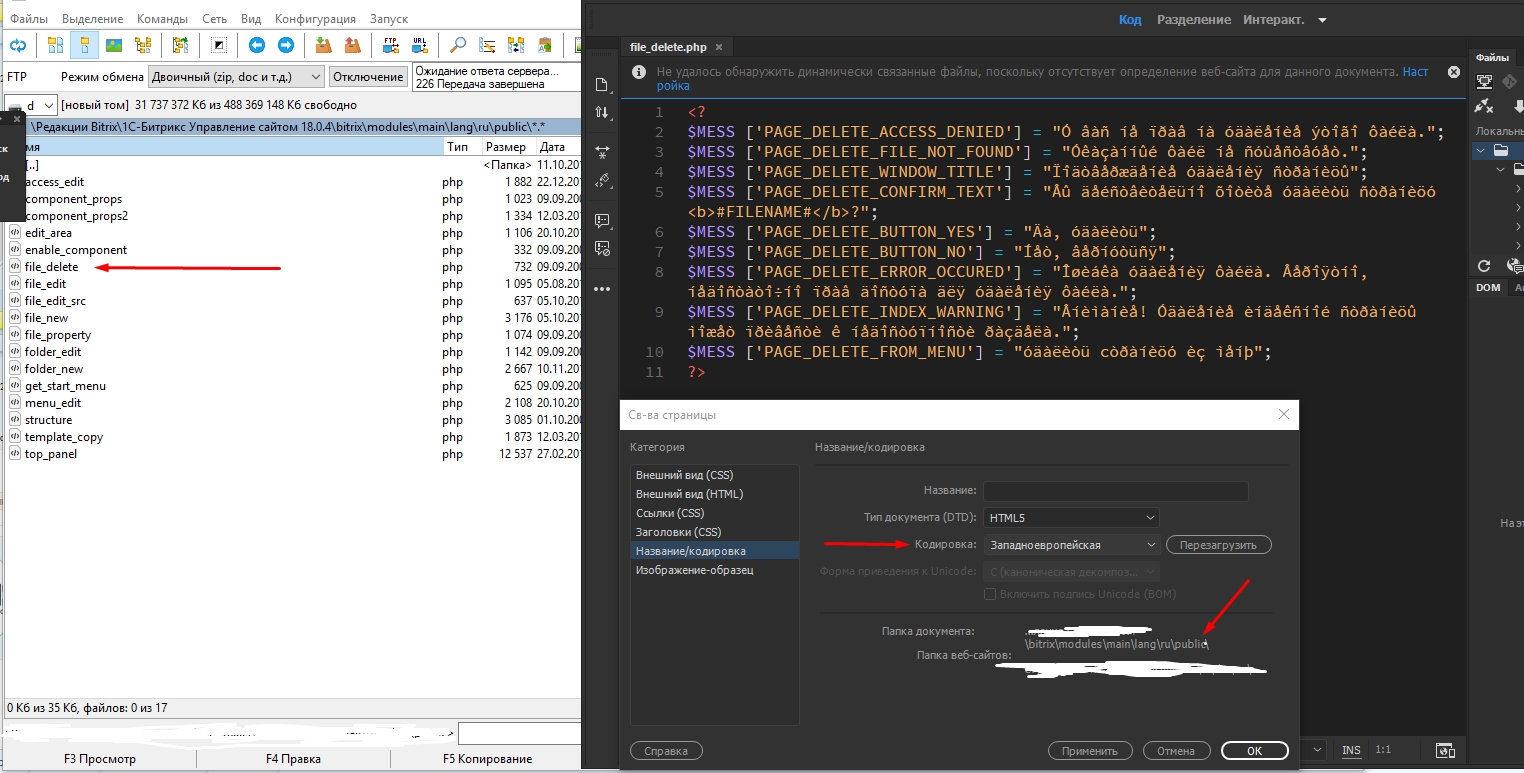Click the File Management arrows icon in Dreamweaver

pos(602,113)
